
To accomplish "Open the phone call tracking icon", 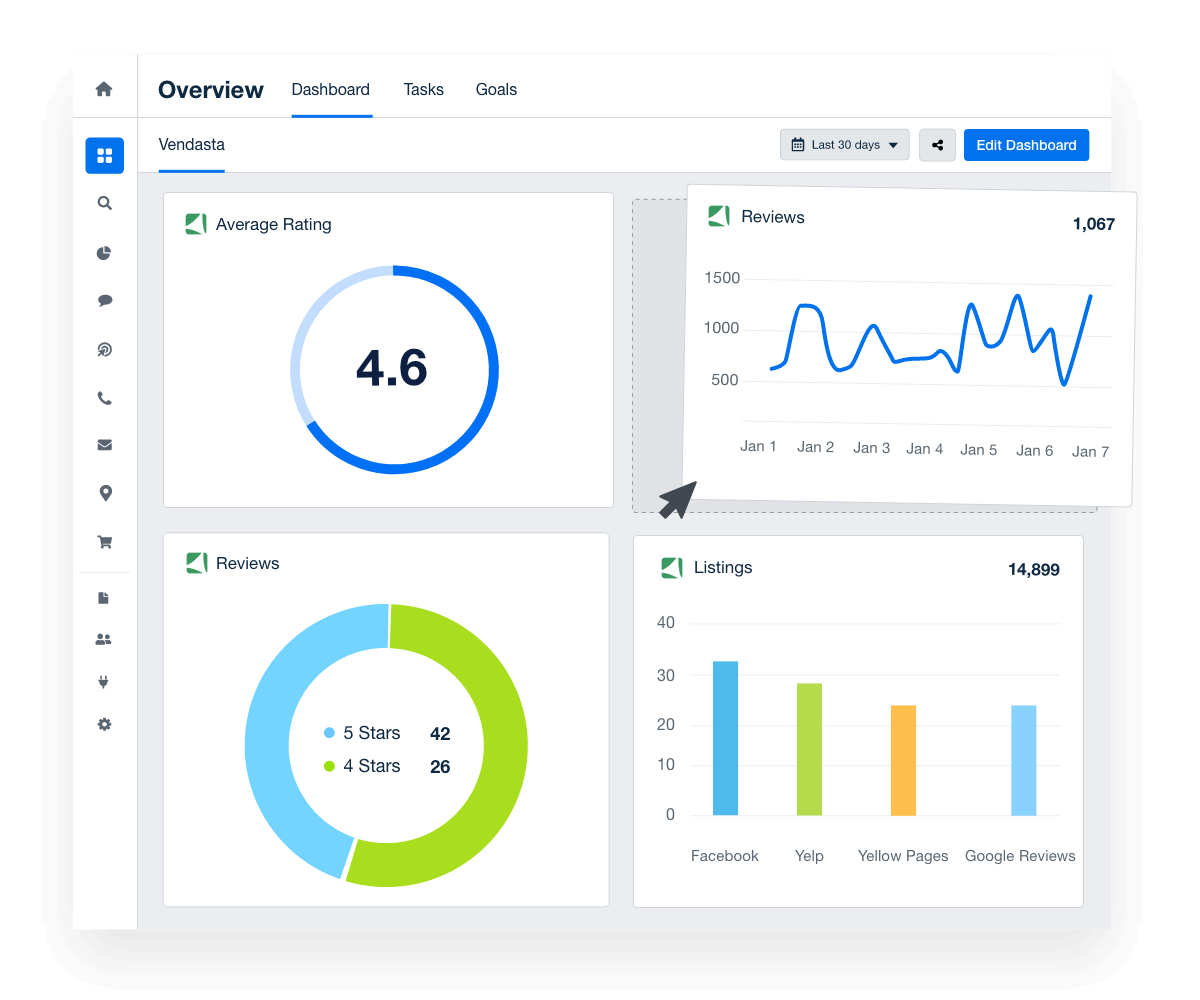I will tap(104, 399).
